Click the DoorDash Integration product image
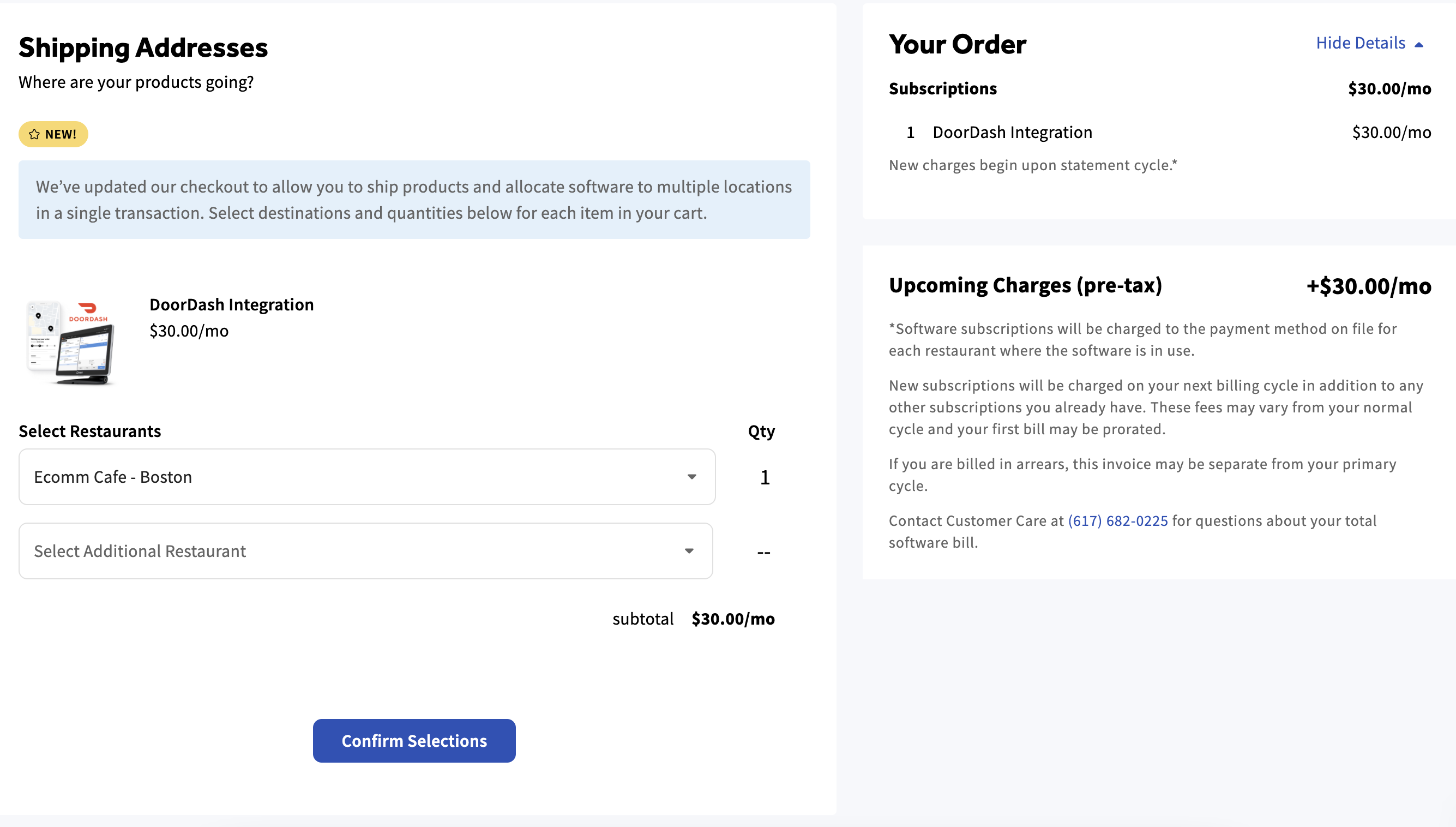This screenshot has height=827, width=1456. click(x=71, y=343)
